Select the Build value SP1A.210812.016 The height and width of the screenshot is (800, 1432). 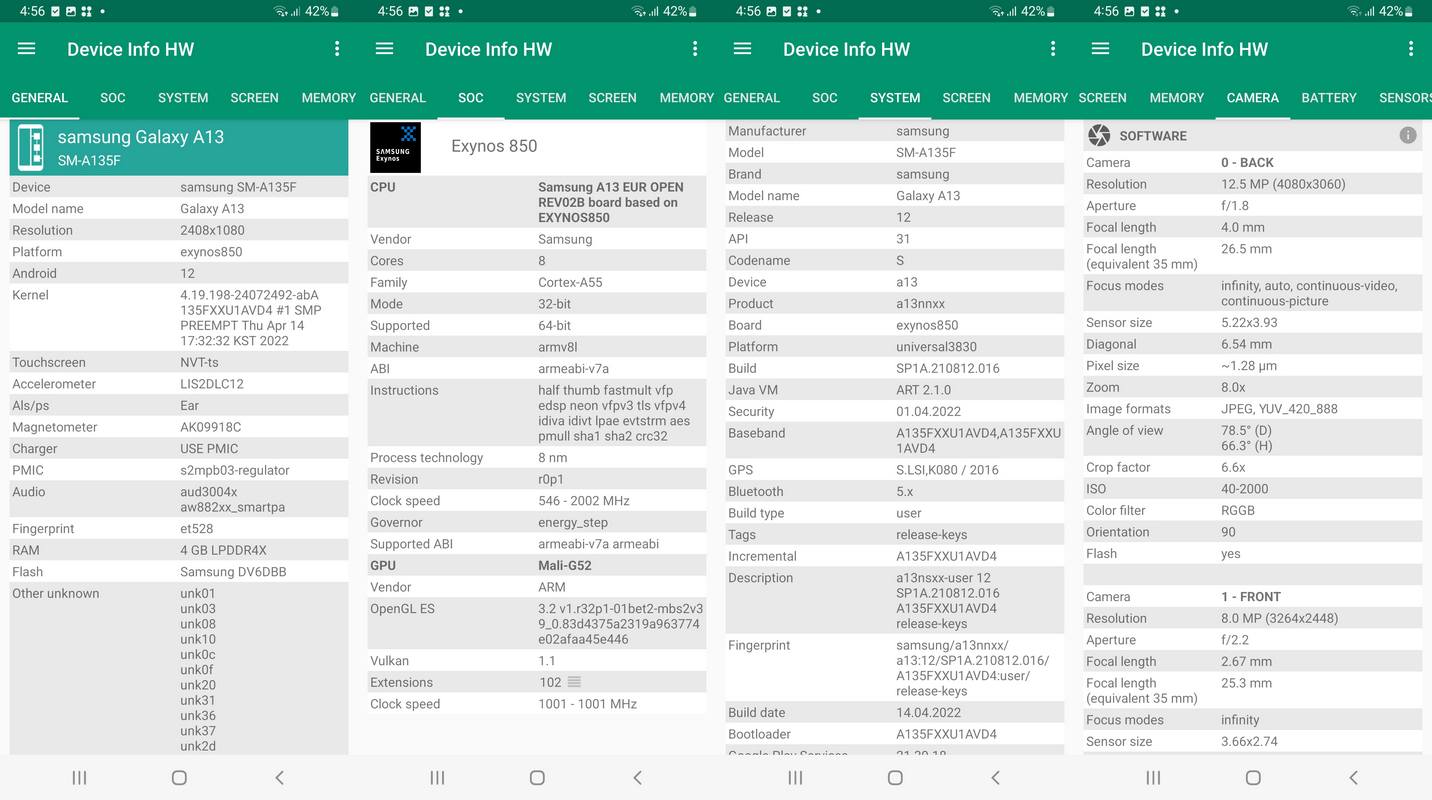pyautogui.click(x=948, y=368)
